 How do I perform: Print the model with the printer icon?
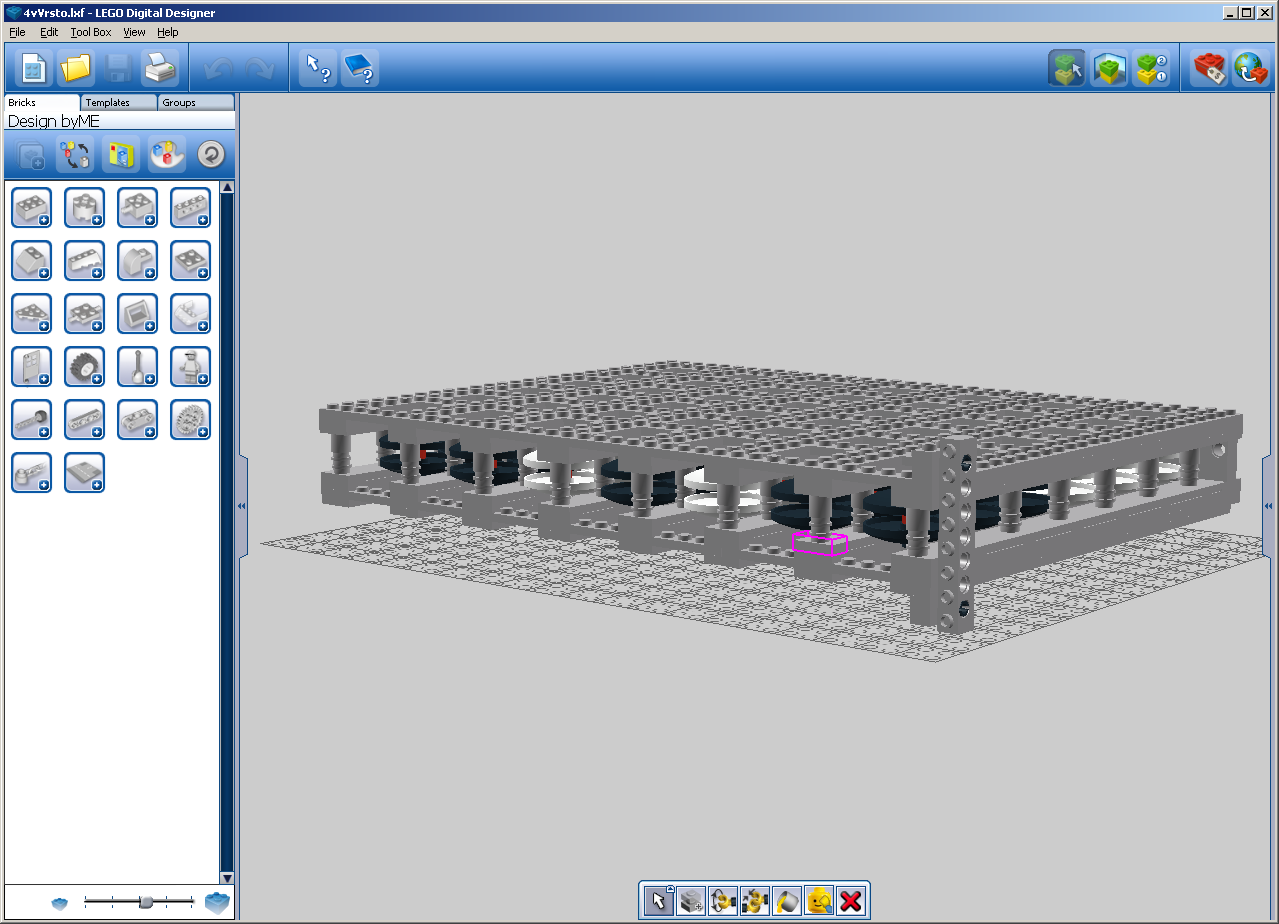point(160,68)
